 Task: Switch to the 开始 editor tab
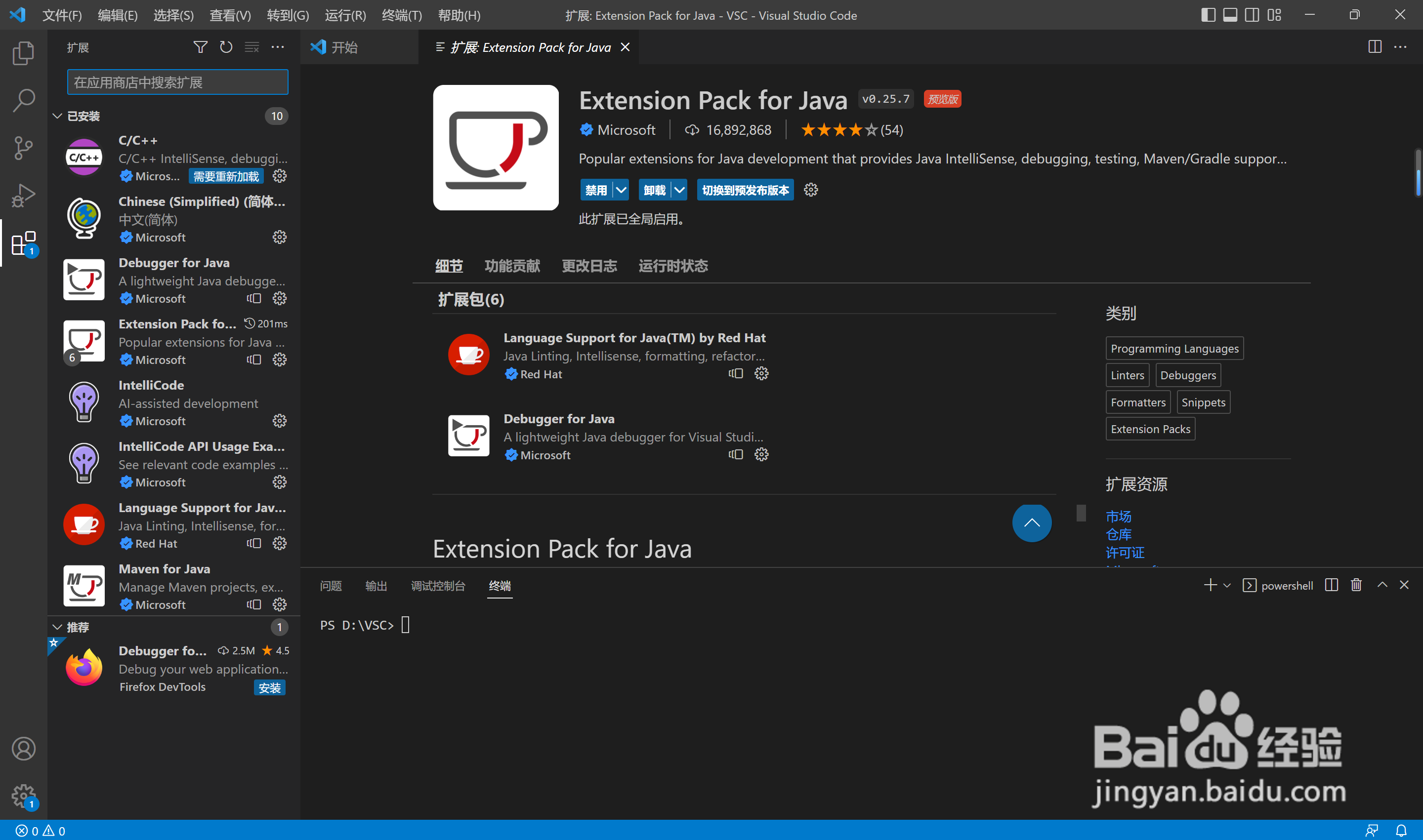359,47
